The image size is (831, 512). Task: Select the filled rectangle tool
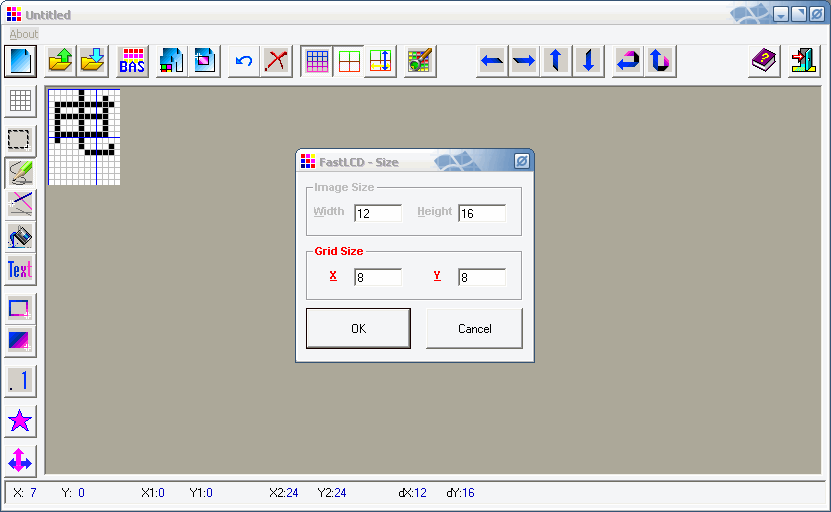click(20, 341)
